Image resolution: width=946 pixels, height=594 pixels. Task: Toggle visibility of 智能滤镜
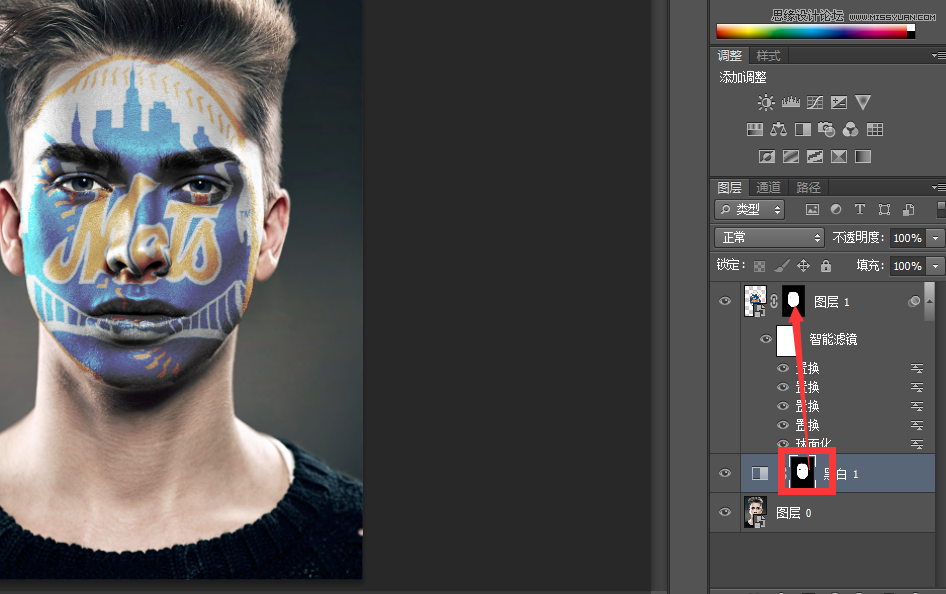(x=766, y=339)
